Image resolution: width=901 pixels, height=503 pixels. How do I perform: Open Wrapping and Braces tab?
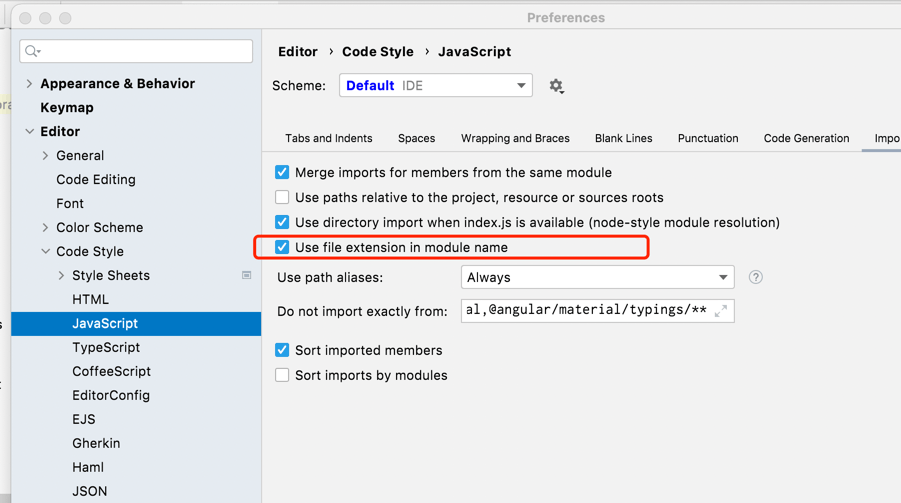point(515,139)
